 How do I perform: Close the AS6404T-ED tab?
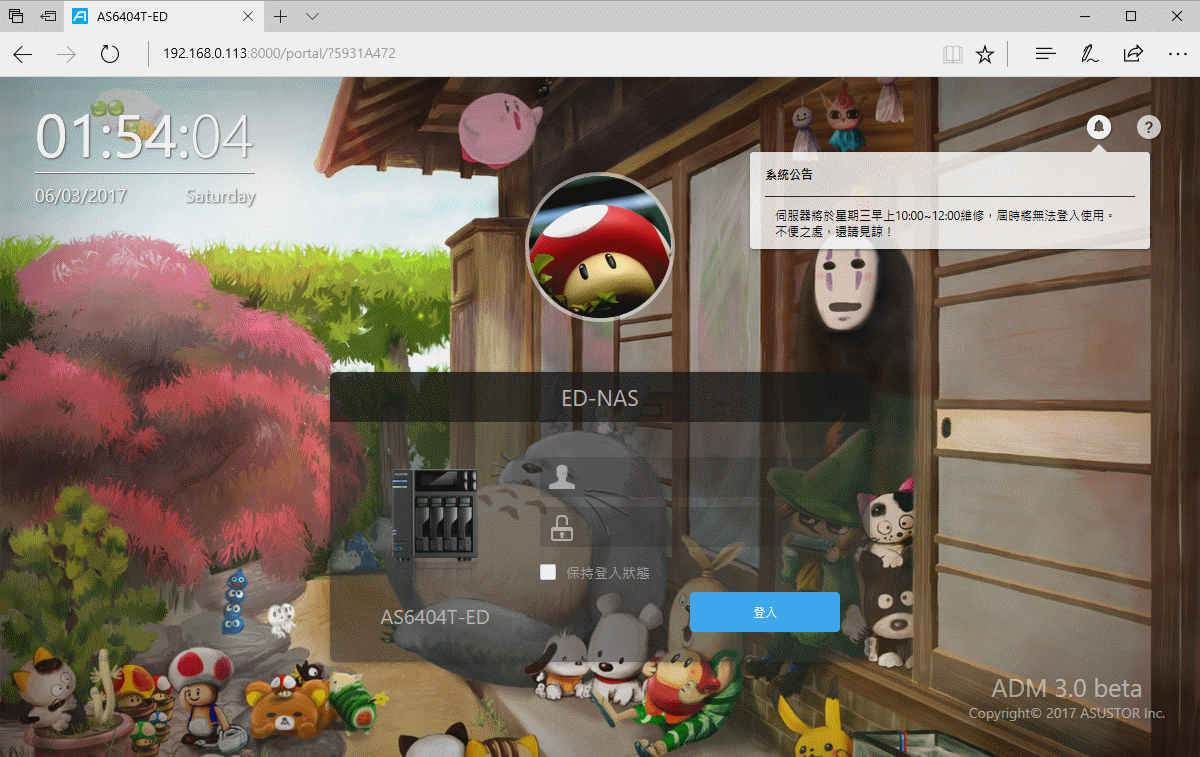(x=249, y=17)
